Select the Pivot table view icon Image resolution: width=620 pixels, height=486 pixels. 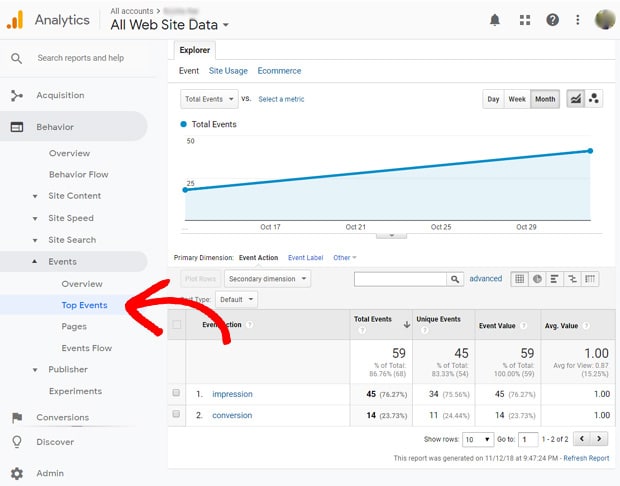(590, 279)
